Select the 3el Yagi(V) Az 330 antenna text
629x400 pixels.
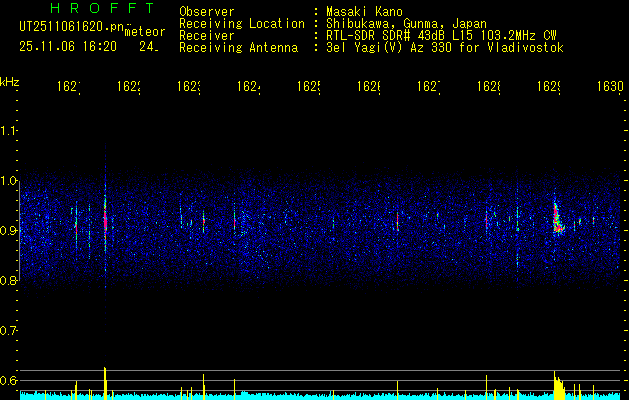pos(445,48)
